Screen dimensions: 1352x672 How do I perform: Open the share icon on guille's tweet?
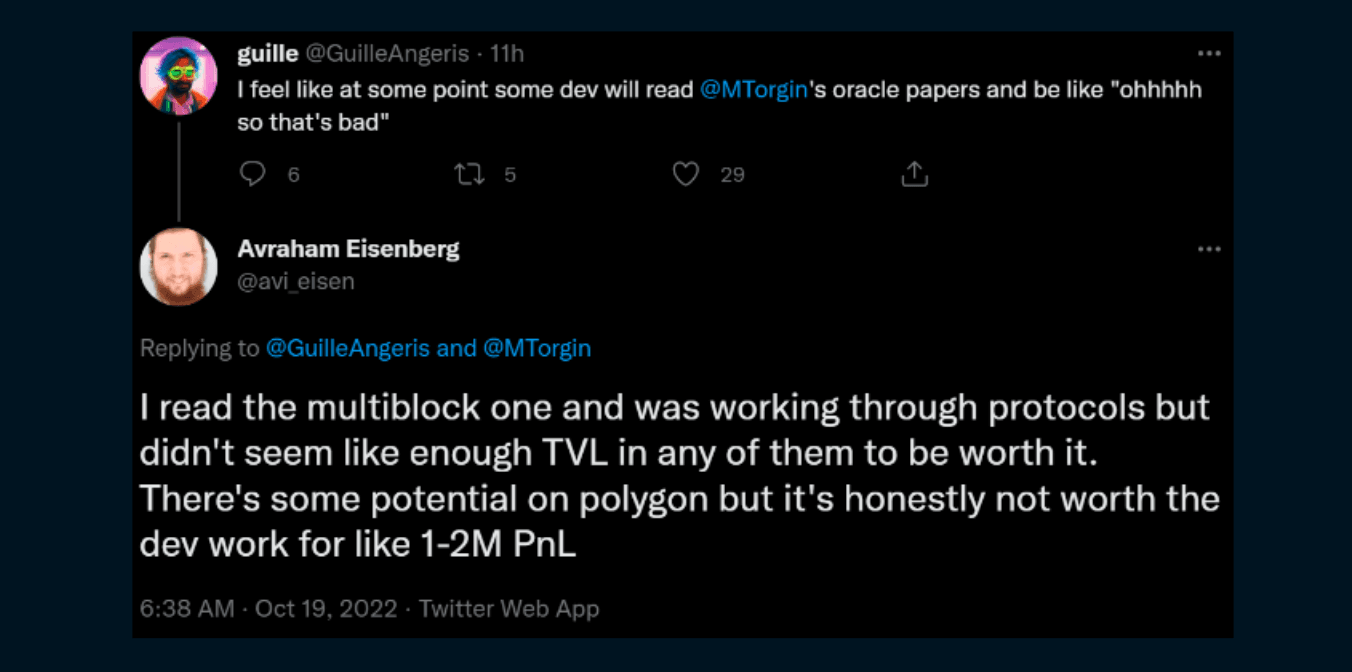914,175
